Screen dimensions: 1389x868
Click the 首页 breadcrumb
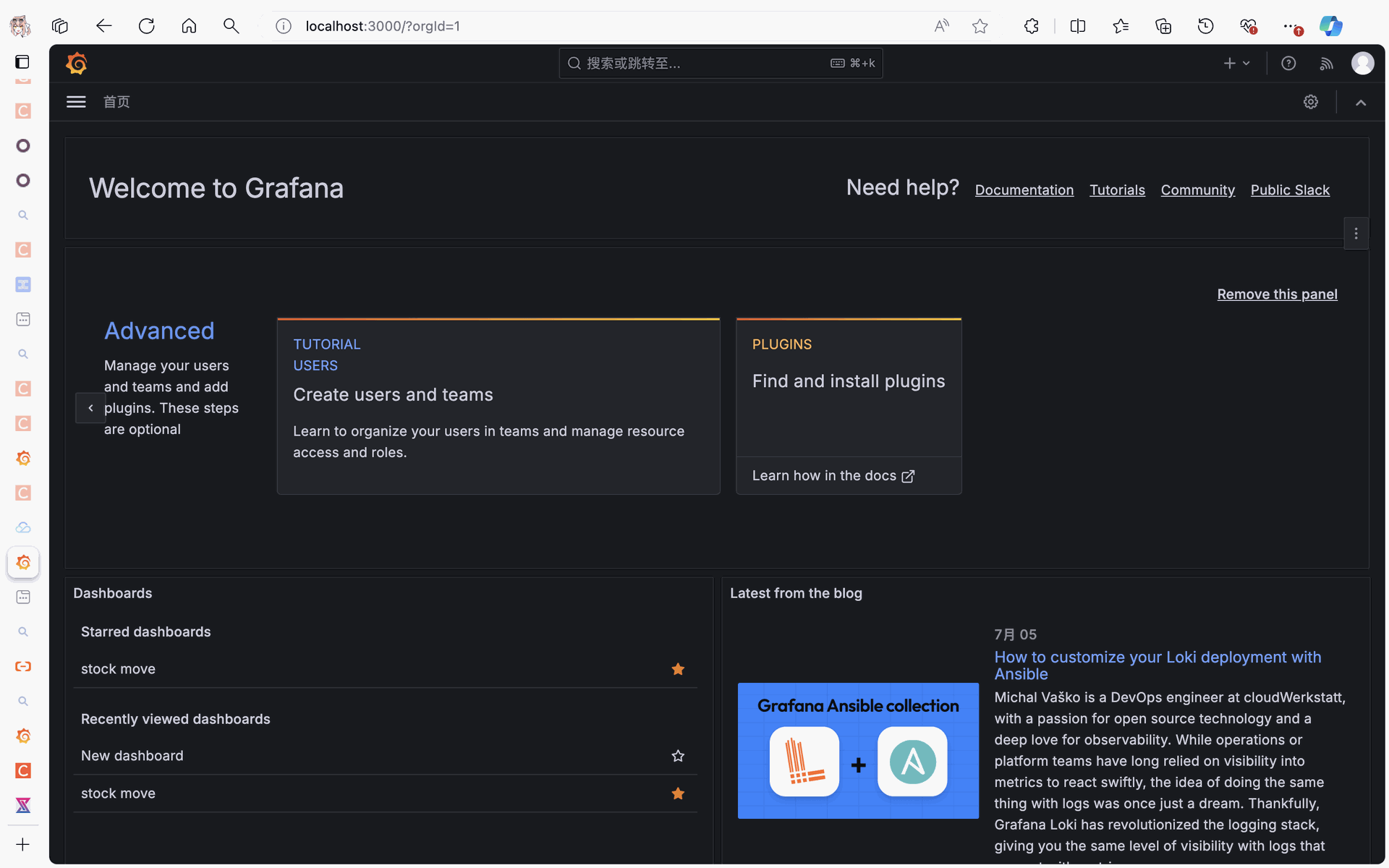tap(116, 102)
